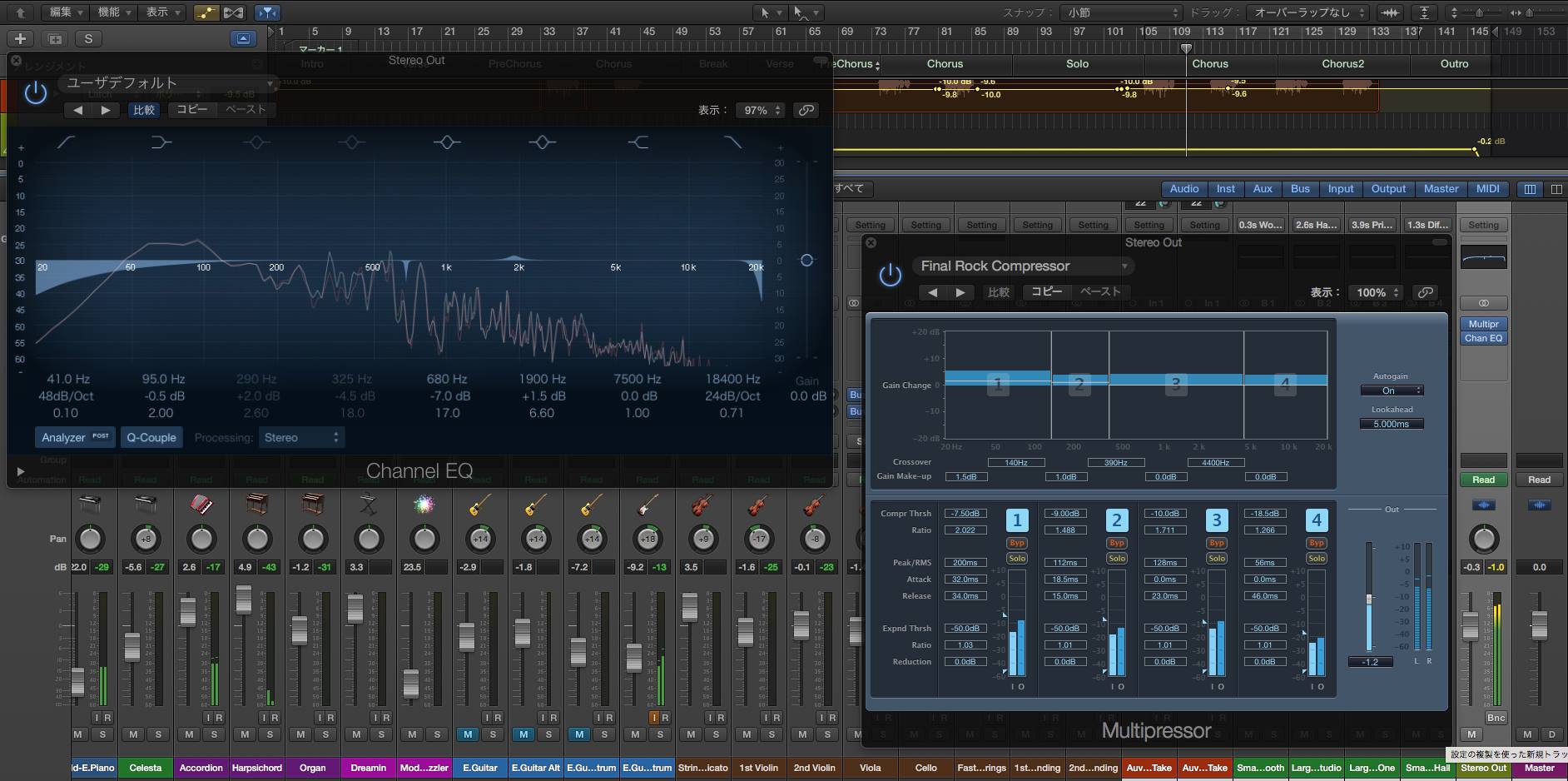Change Channel EQ view size 97%
The image size is (1568, 781).
coord(761,110)
